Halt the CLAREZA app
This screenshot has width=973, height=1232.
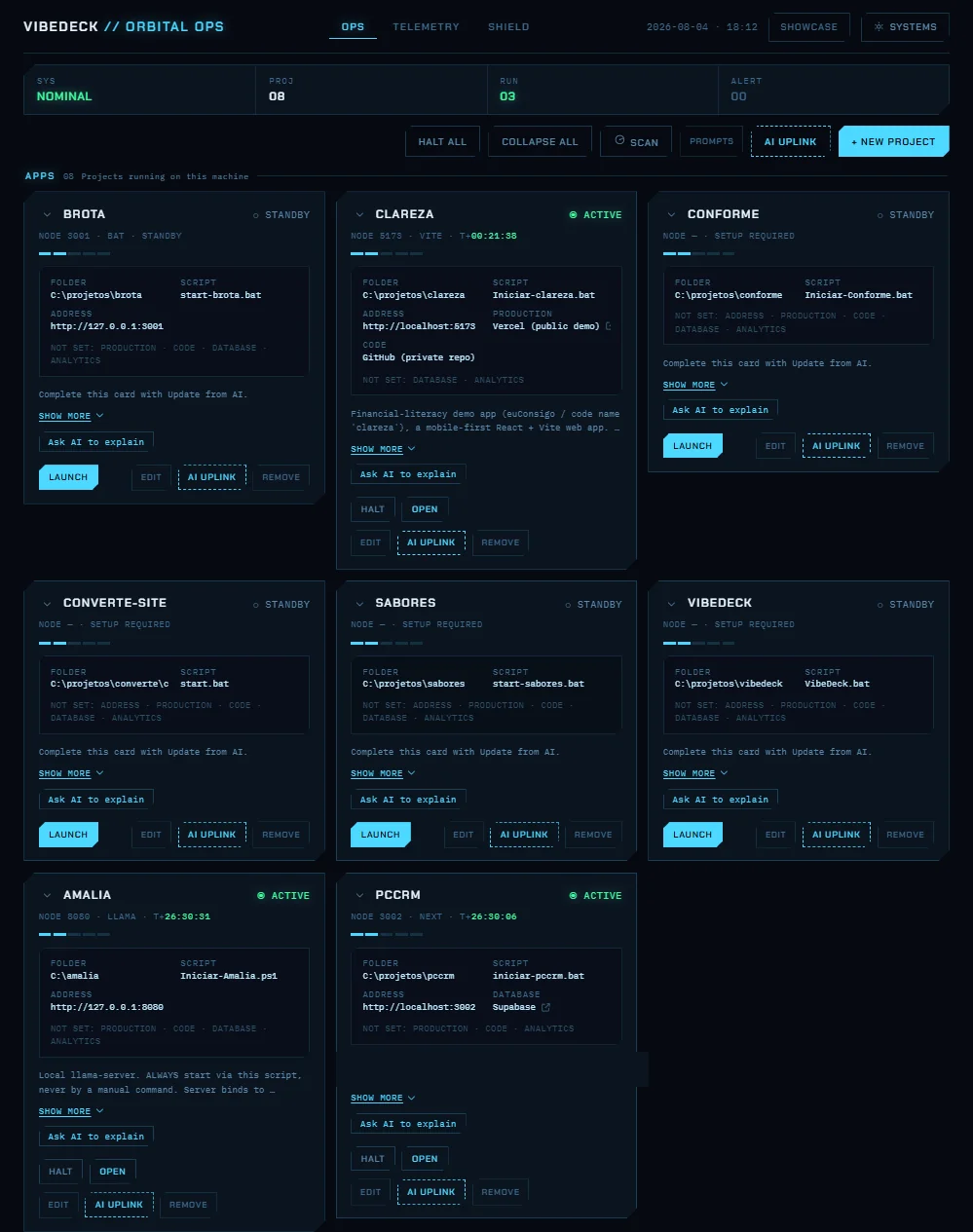(372, 509)
